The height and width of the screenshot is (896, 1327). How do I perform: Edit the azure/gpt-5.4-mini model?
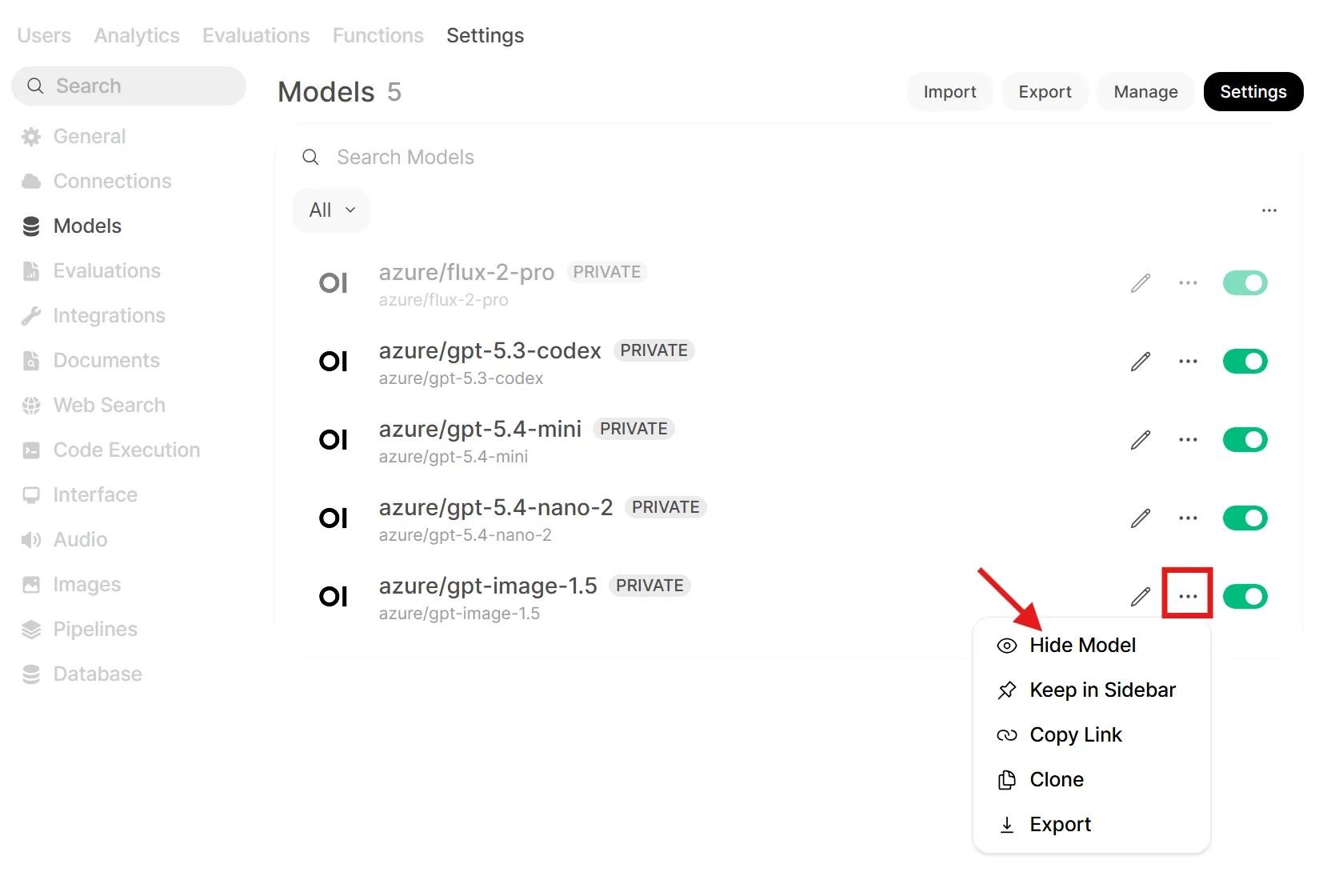click(x=1141, y=439)
